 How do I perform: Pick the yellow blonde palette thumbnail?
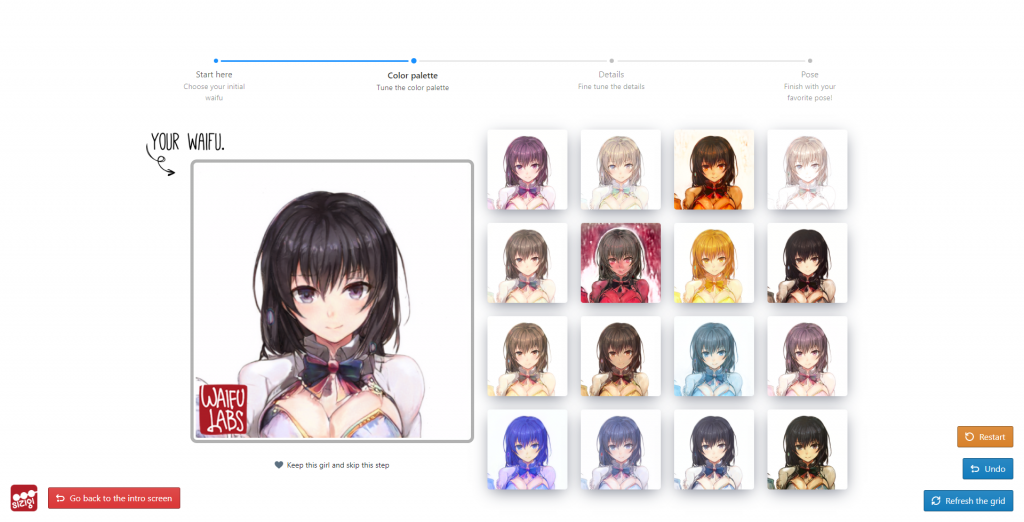pos(714,263)
